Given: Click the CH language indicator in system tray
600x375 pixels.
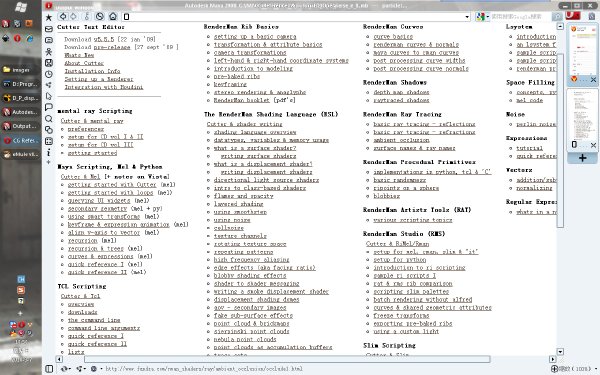Looking at the screenshot, I should tap(21, 280).
